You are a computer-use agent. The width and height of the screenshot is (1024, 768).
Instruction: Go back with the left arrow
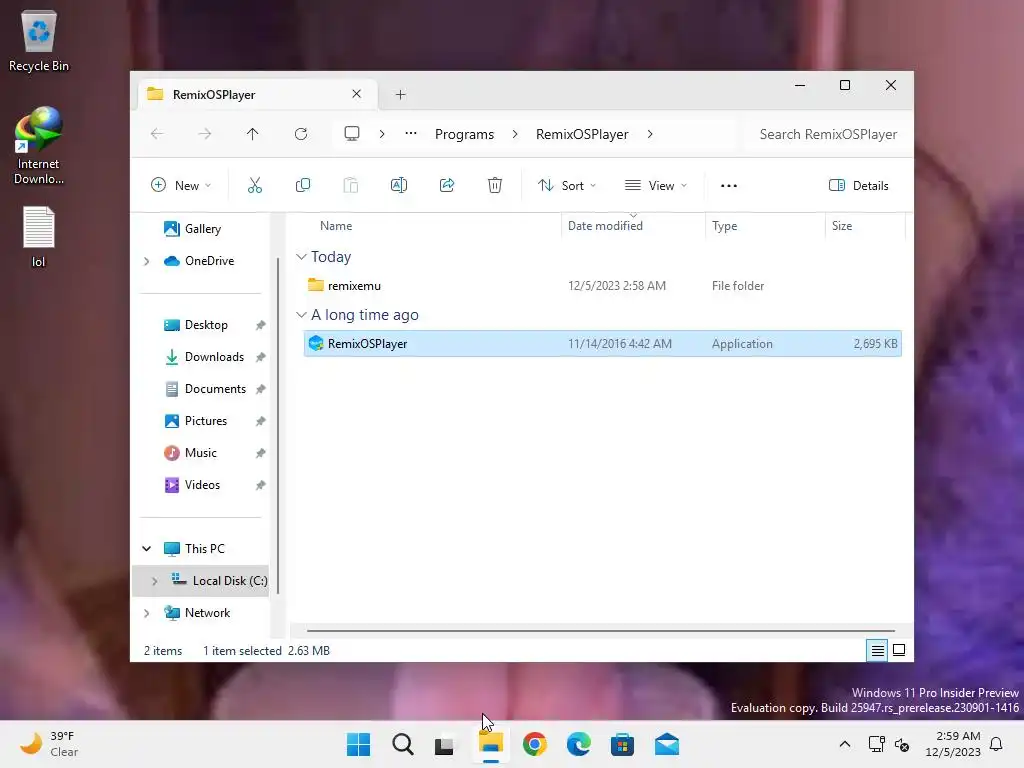(x=157, y=134)
